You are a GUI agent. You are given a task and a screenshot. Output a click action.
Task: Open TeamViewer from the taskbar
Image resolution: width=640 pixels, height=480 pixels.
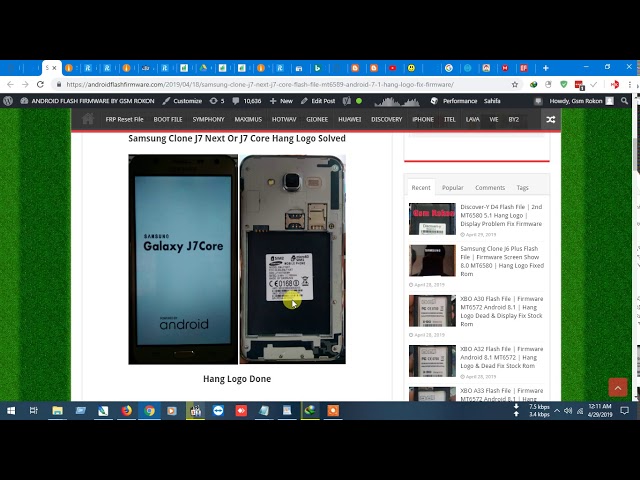point(218,411)
